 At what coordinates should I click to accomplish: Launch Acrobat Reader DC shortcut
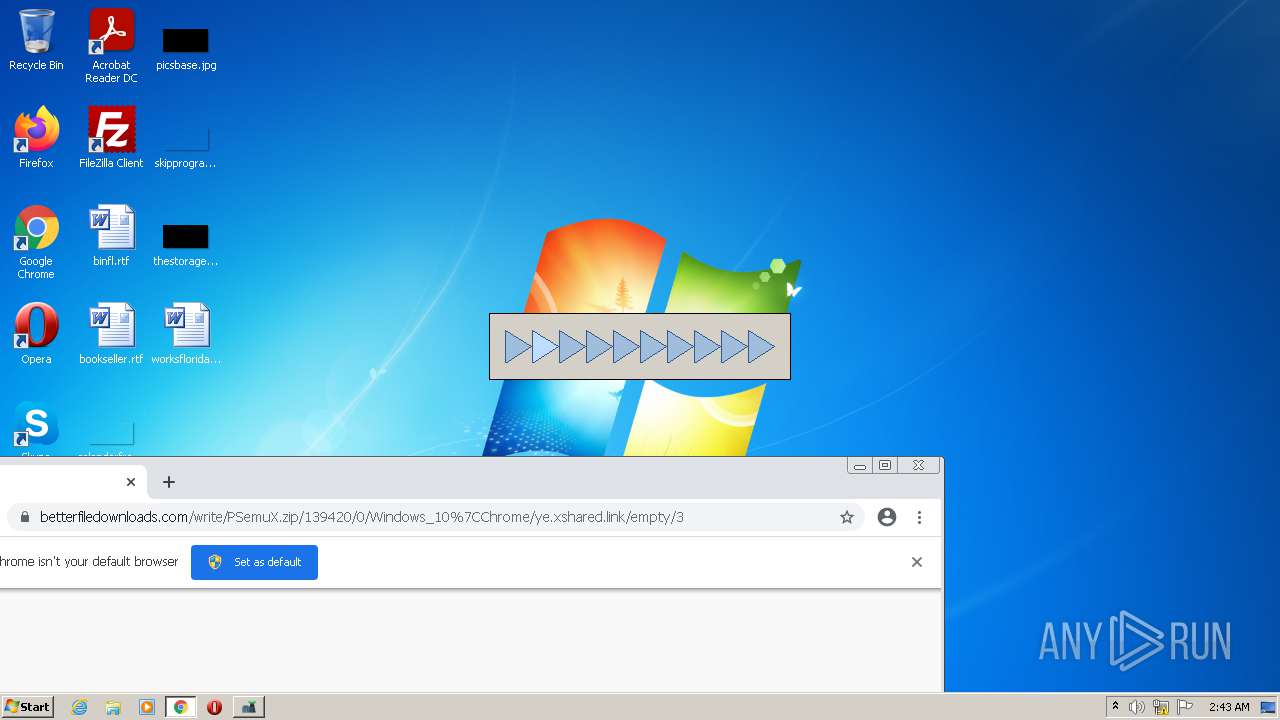pyautogui.click(x=111, y=45)
